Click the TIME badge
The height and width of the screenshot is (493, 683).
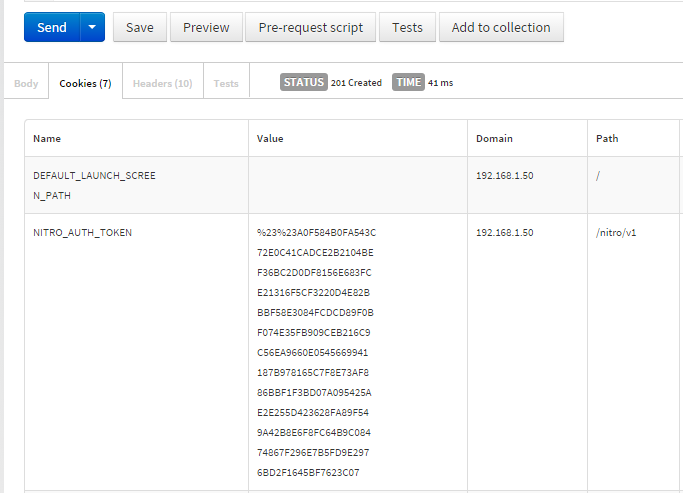click(x=408, y=82)
